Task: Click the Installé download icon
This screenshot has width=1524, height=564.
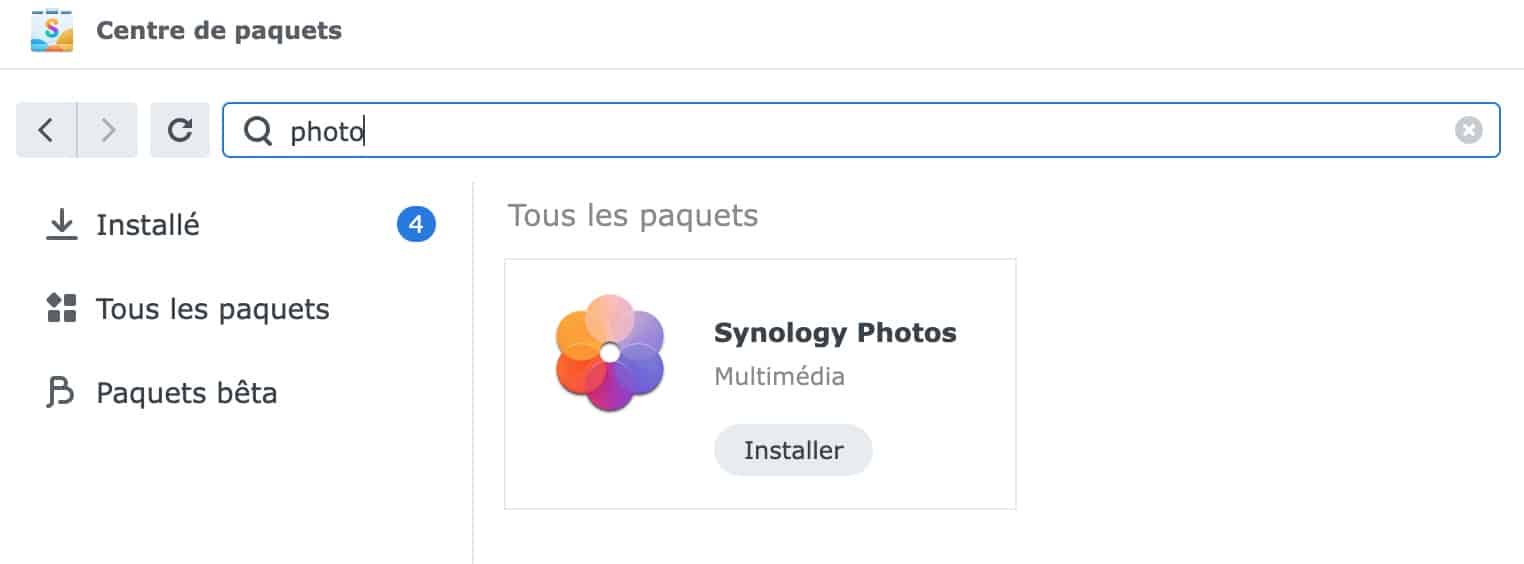Action: (62, 225)
